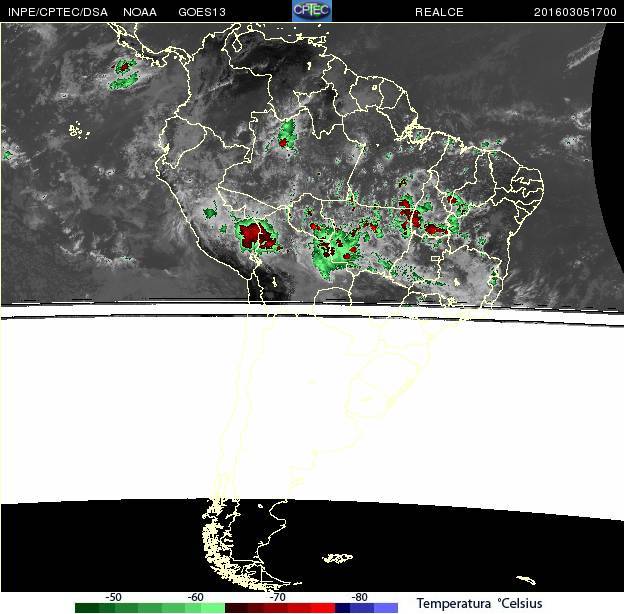Click the -80 label on the temperature scale
Screen dimensions: 624x614
(x=359, y=597)
